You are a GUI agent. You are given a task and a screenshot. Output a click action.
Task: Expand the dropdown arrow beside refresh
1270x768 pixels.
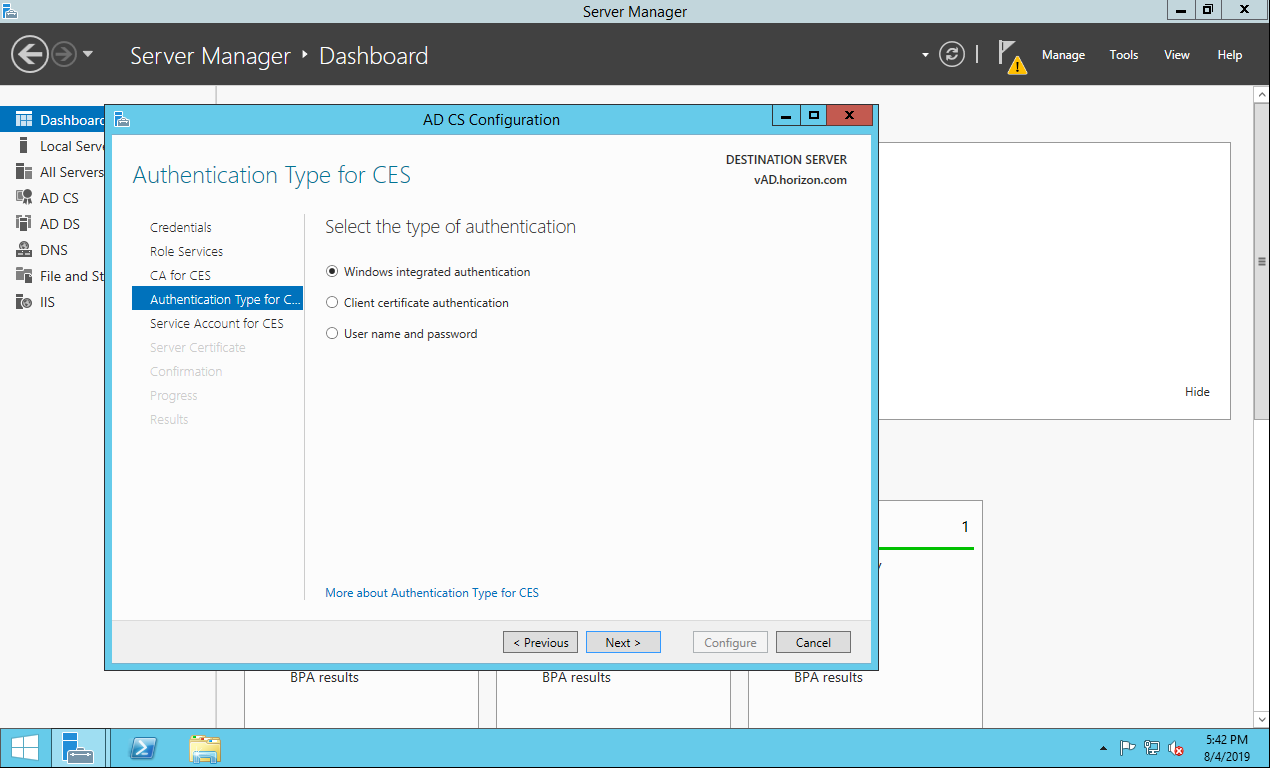click(x=925, y=55)
